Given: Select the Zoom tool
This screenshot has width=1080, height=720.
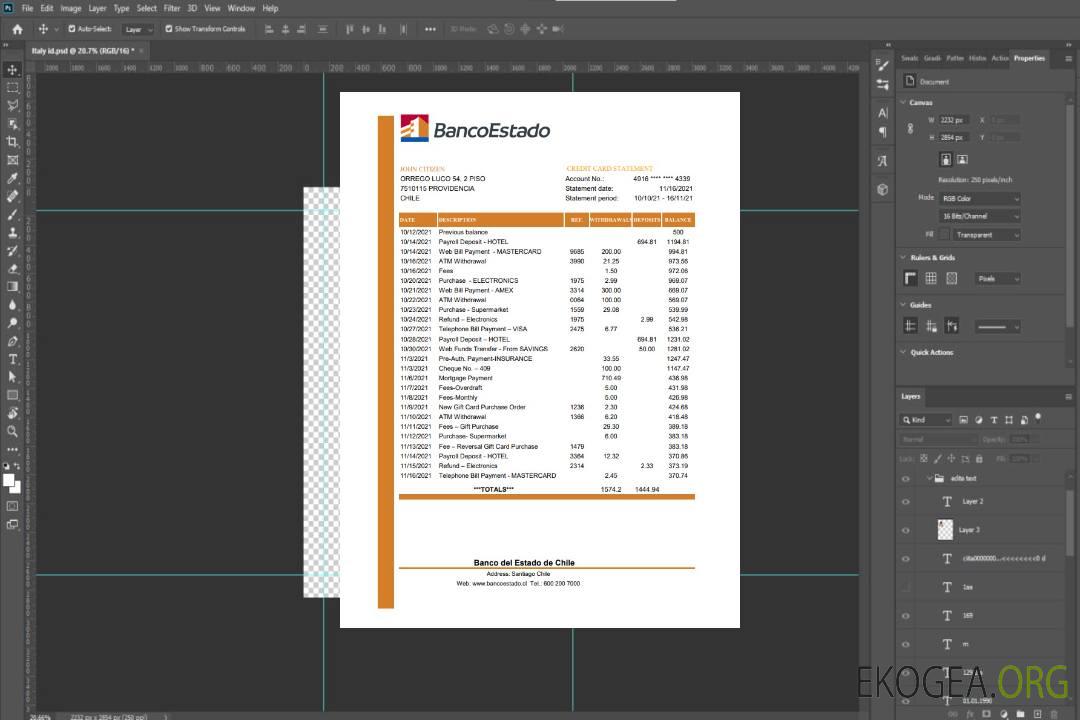Looking at the screenshot, I should tap(12, 431).
